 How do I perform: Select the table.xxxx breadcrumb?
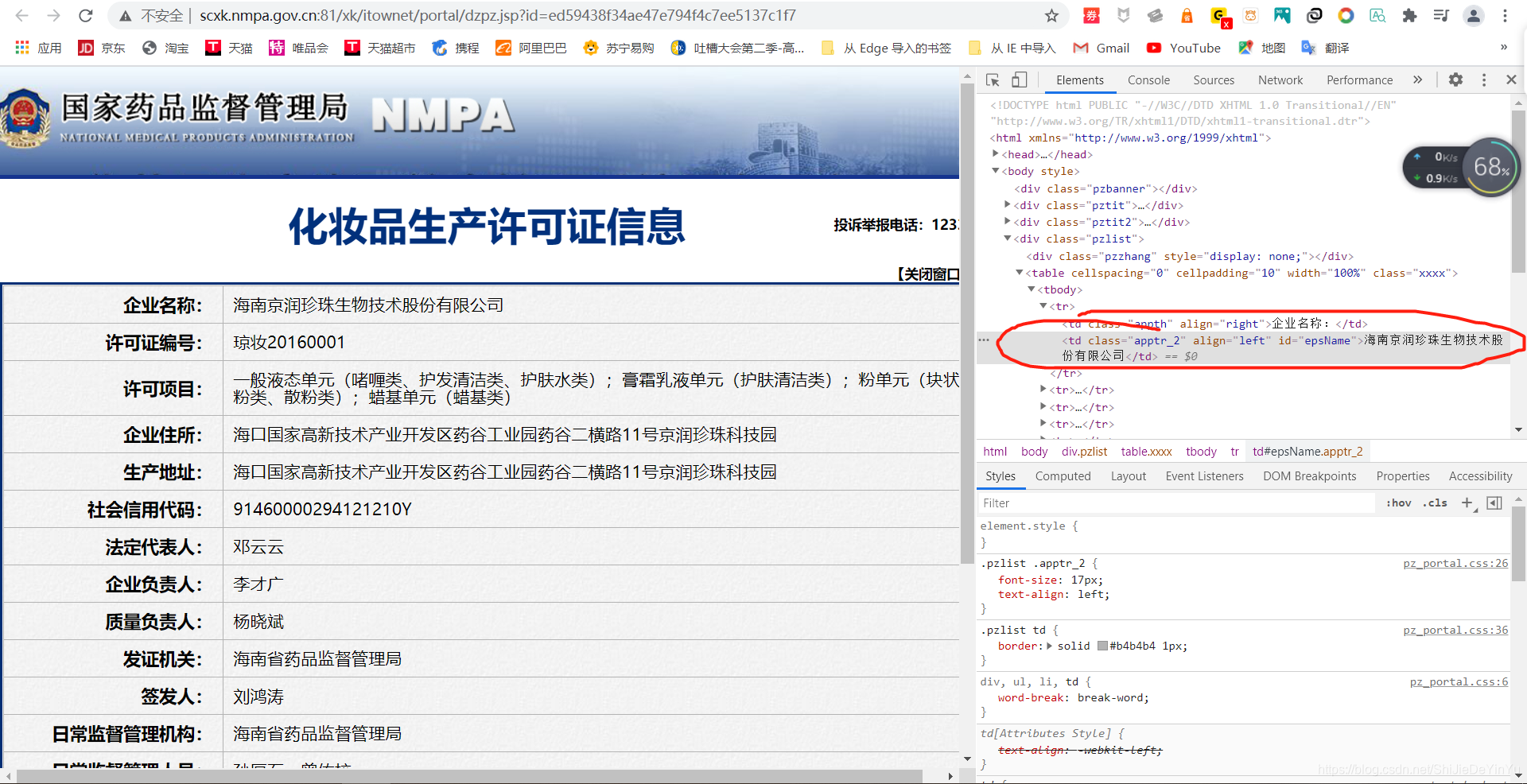(x=1146, y=452)
